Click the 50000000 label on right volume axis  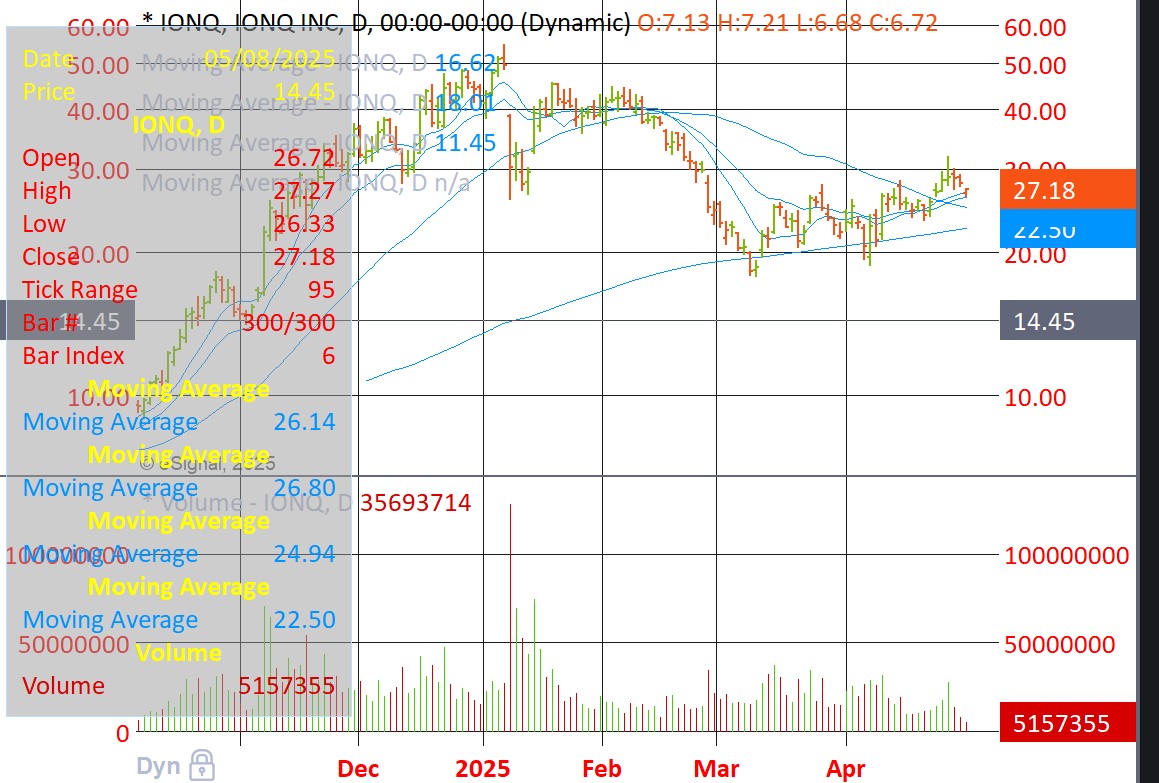[1060, 644]
